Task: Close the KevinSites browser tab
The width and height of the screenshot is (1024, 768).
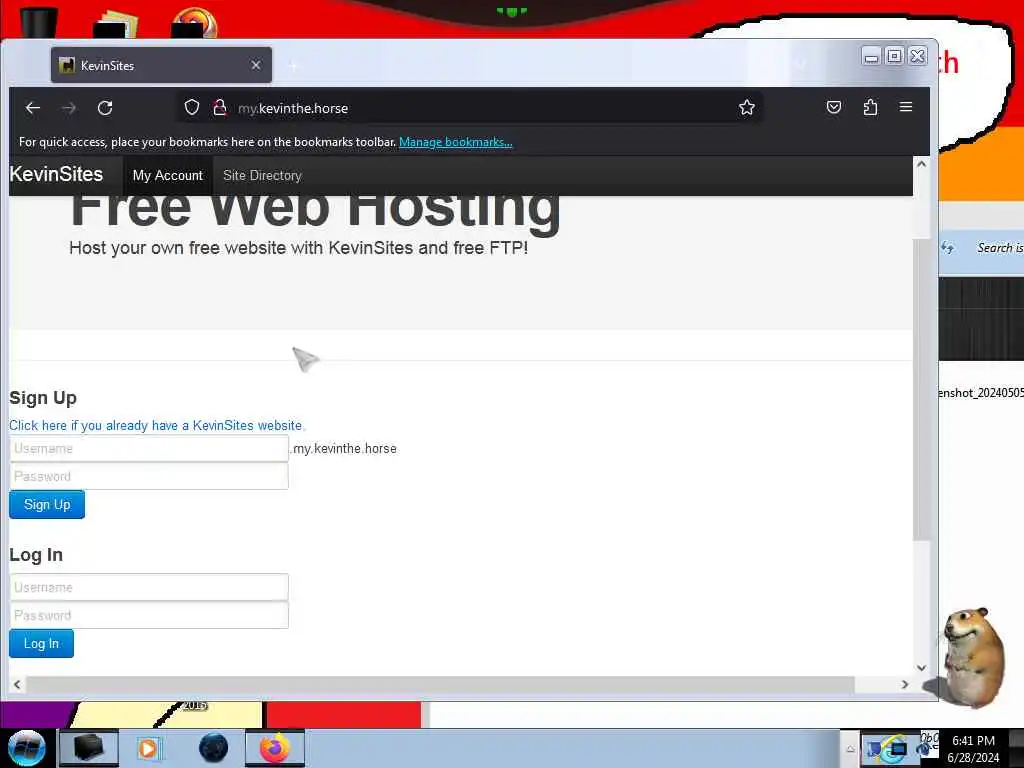Action: click(256, 65)
